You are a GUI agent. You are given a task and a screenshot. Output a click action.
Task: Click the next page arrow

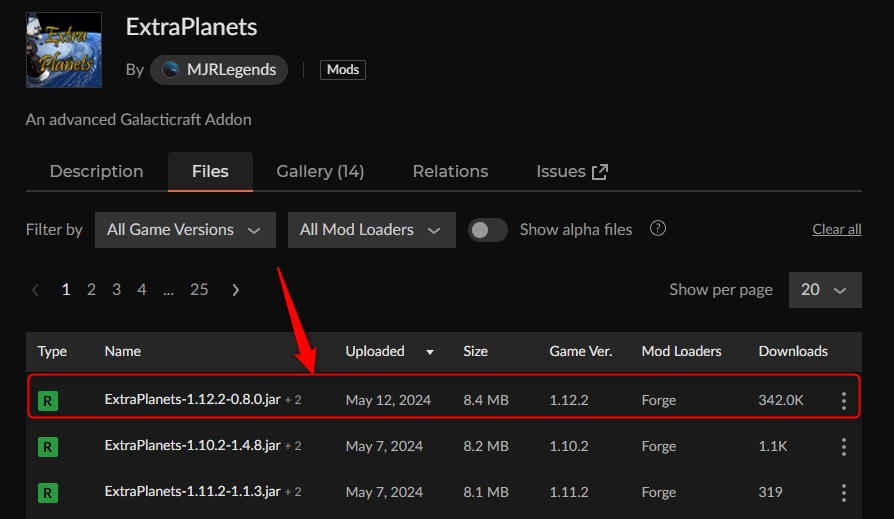pos(235,290)
